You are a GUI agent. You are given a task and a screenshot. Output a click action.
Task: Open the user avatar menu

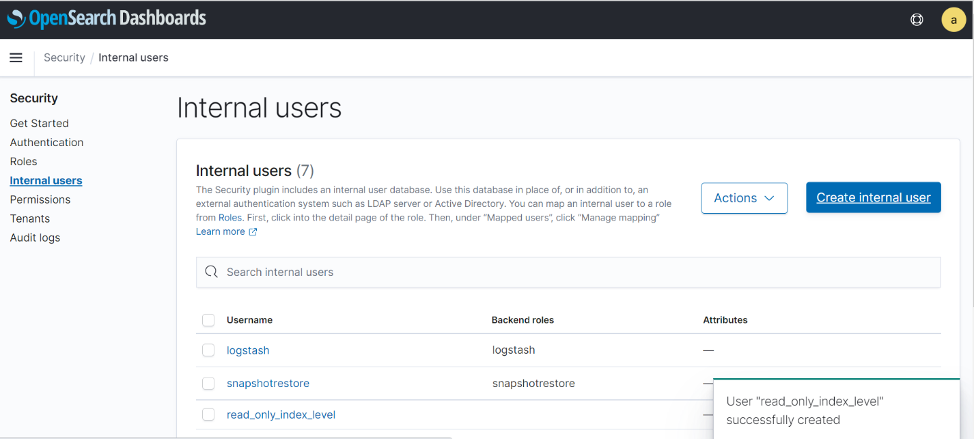pos(954,19)
